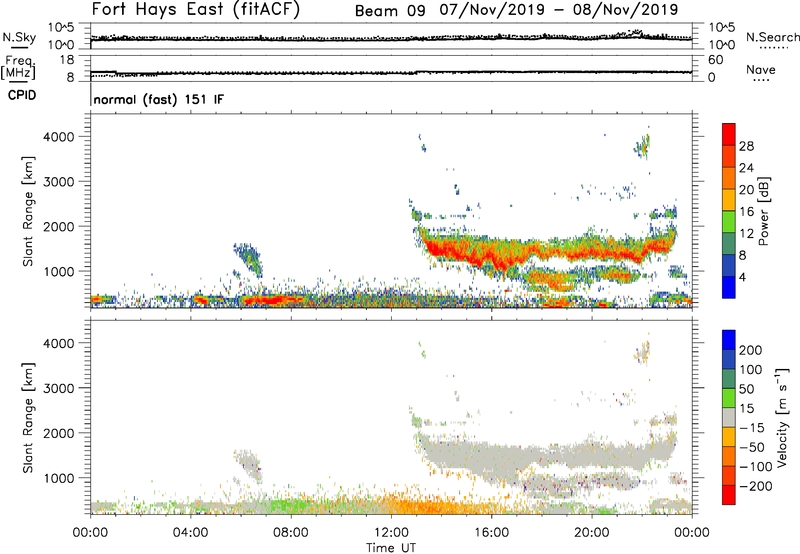Click the 'Nave' legend label

click(x=760, y=70)
